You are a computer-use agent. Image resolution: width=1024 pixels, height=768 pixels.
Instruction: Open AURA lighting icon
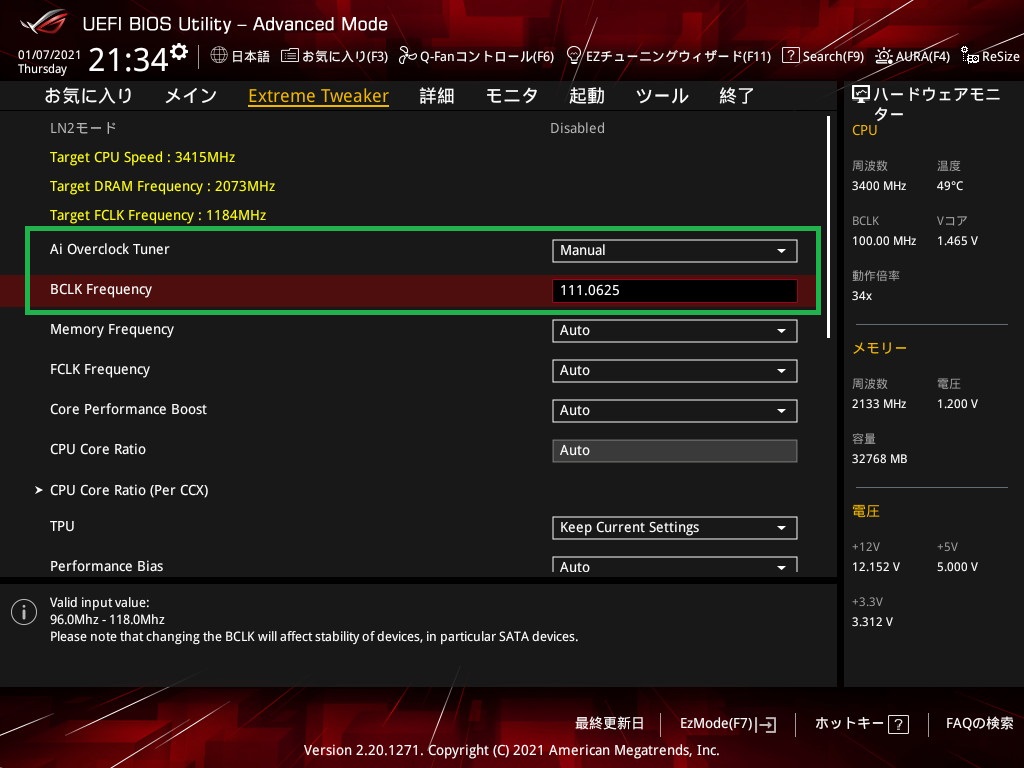[x=884, y=56]
